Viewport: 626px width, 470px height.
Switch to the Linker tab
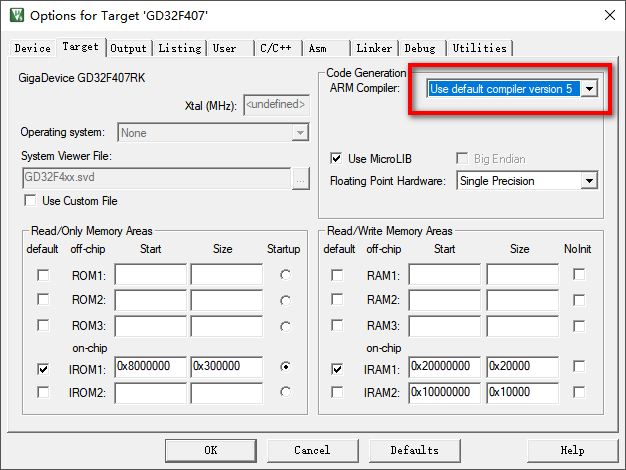(374, 48)
